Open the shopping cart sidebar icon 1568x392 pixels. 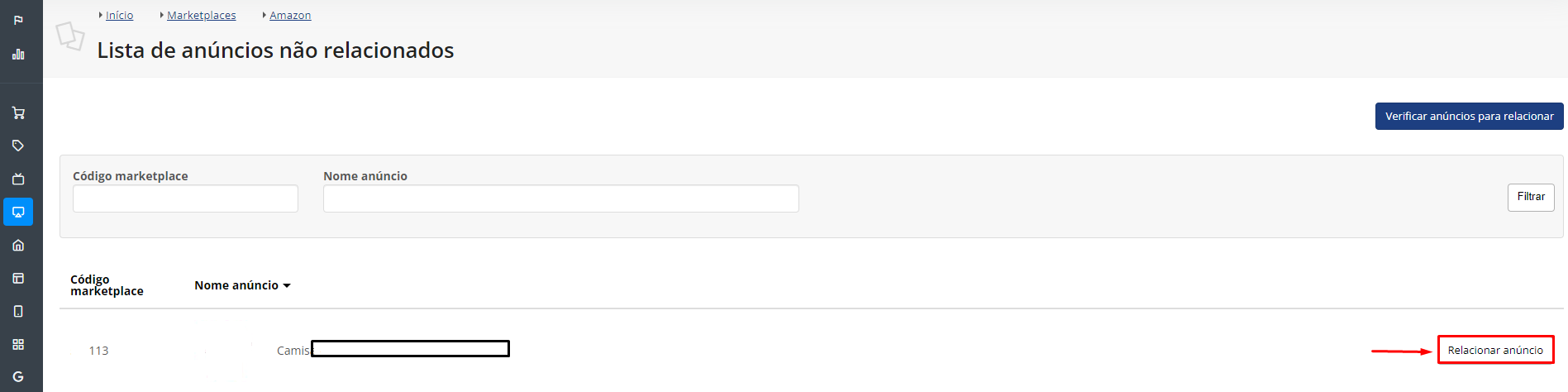18,112
